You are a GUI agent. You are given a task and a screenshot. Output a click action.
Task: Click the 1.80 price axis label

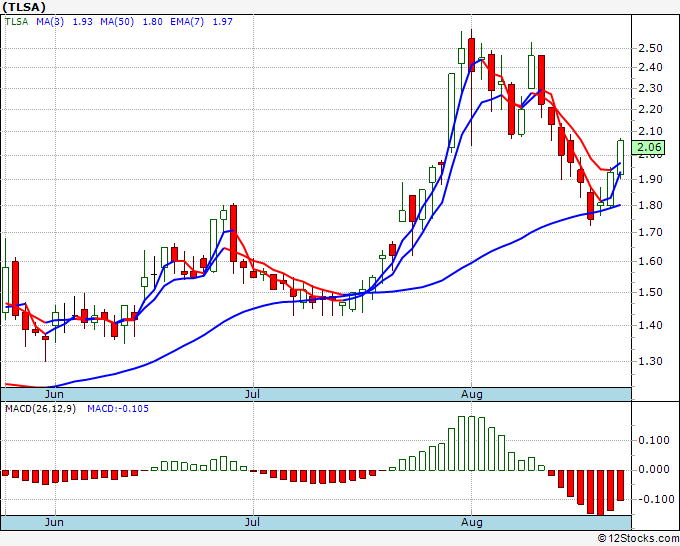coord(651,205)
